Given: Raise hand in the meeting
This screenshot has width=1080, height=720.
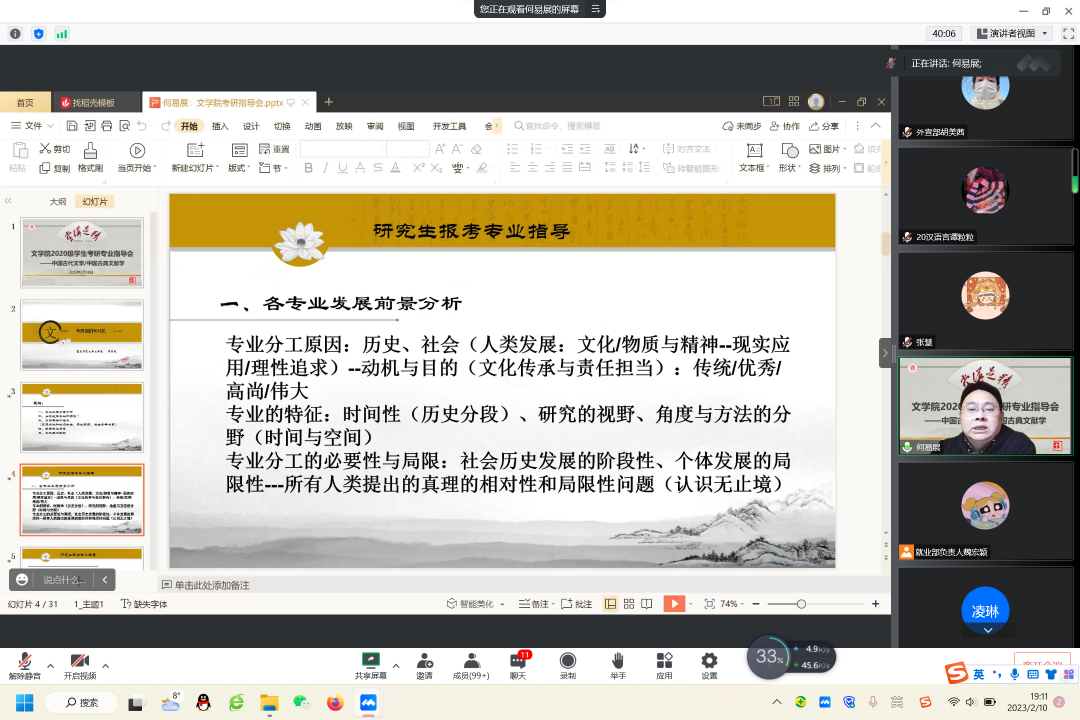Looking at the screenshot, I should [x=618, y=666].
